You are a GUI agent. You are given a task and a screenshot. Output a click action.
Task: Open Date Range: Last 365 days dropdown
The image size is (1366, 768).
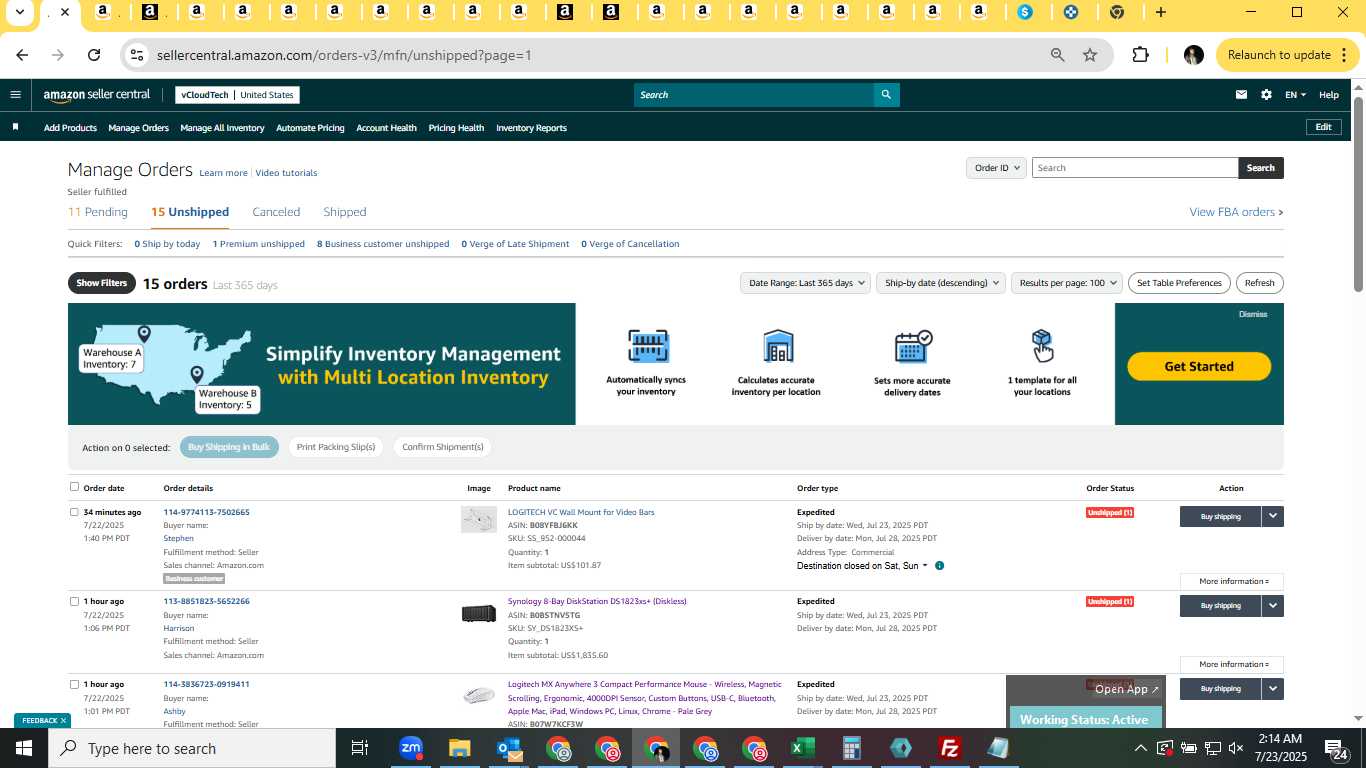click(x=805, y=283)
